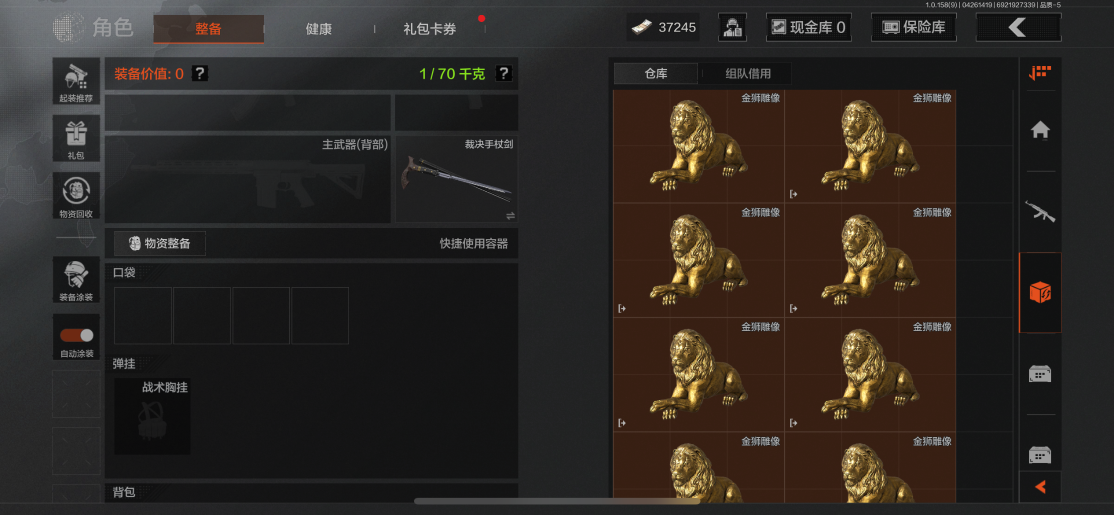Click the 物资整备 button

pos(160,244)
